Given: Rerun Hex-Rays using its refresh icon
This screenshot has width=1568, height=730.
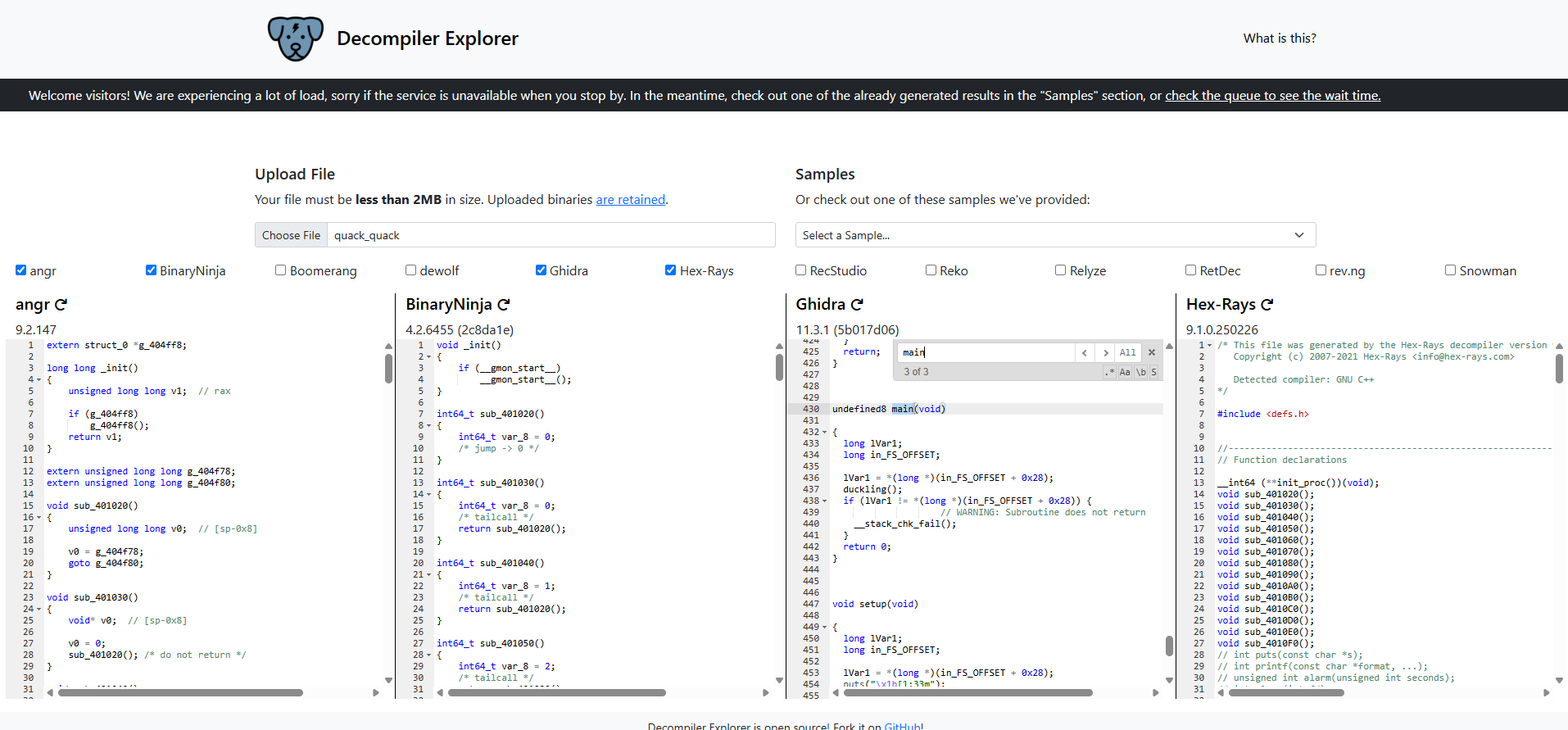Looking at the screenshot, I should coord(1267,304).
